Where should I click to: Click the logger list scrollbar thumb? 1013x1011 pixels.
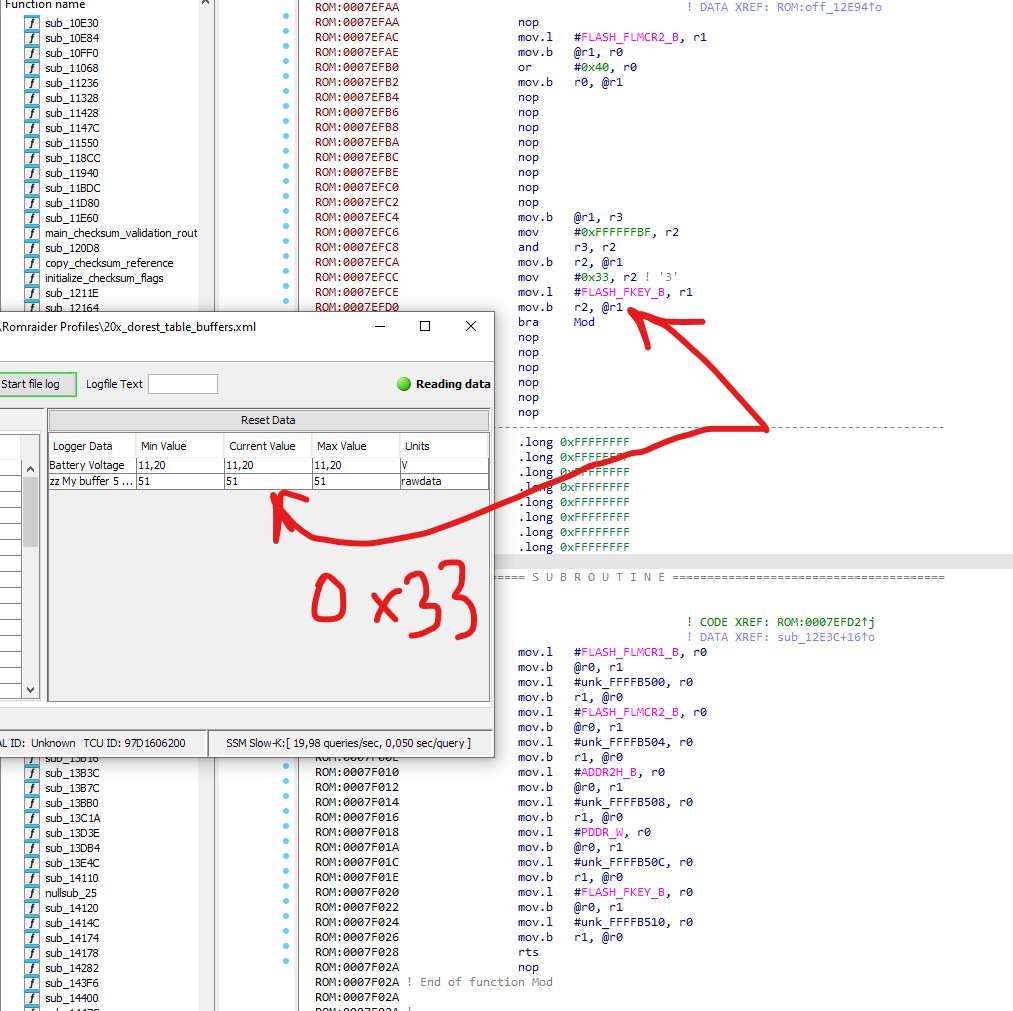coord(30,512)
